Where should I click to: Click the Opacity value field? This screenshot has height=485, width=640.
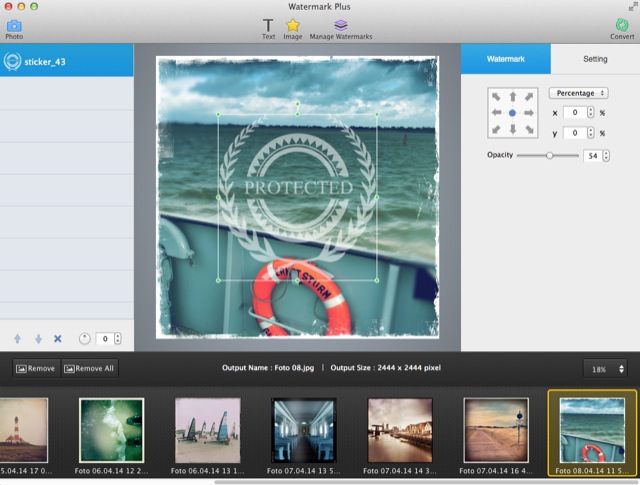[593, 156]
